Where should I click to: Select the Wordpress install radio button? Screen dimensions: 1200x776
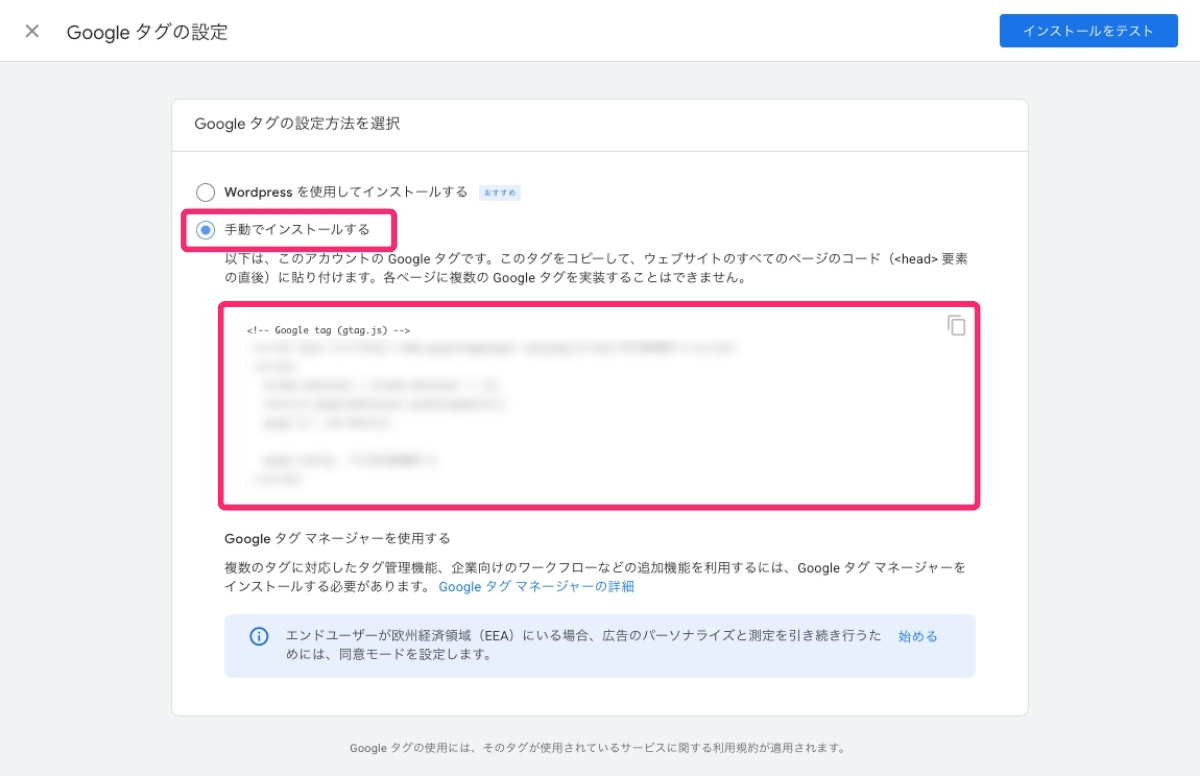(x=205, y=192)
